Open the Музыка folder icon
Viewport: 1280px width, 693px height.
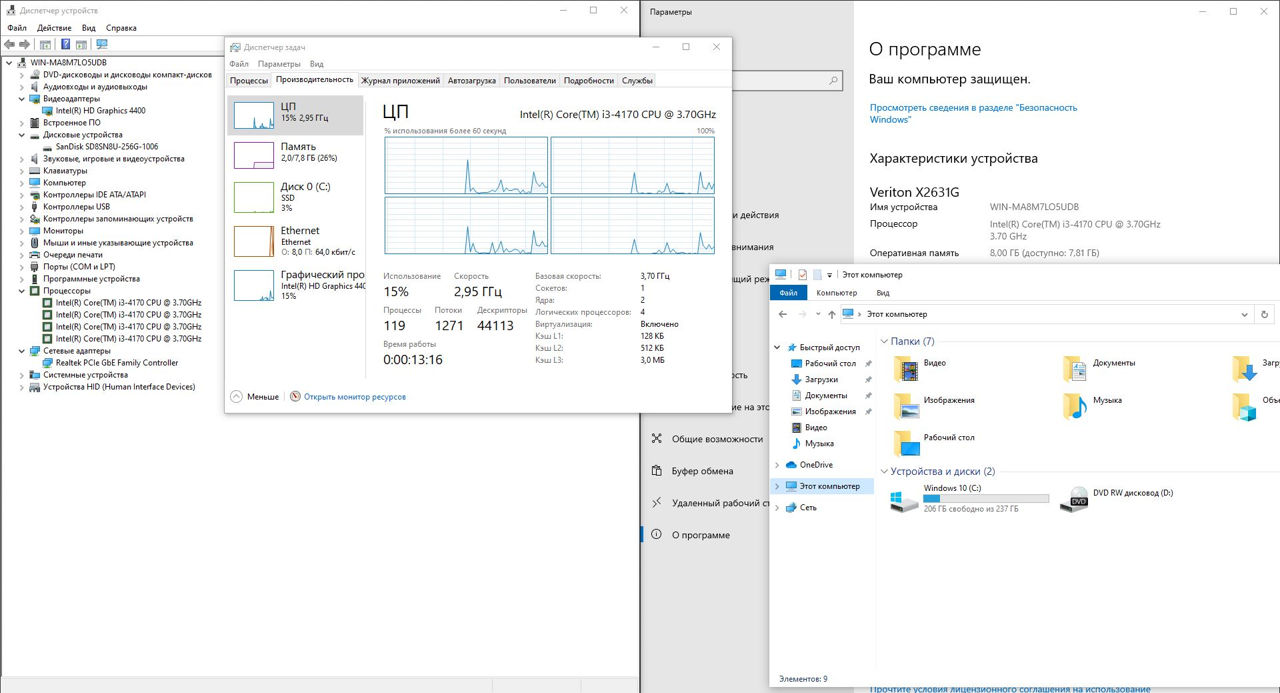(1075, 404)
